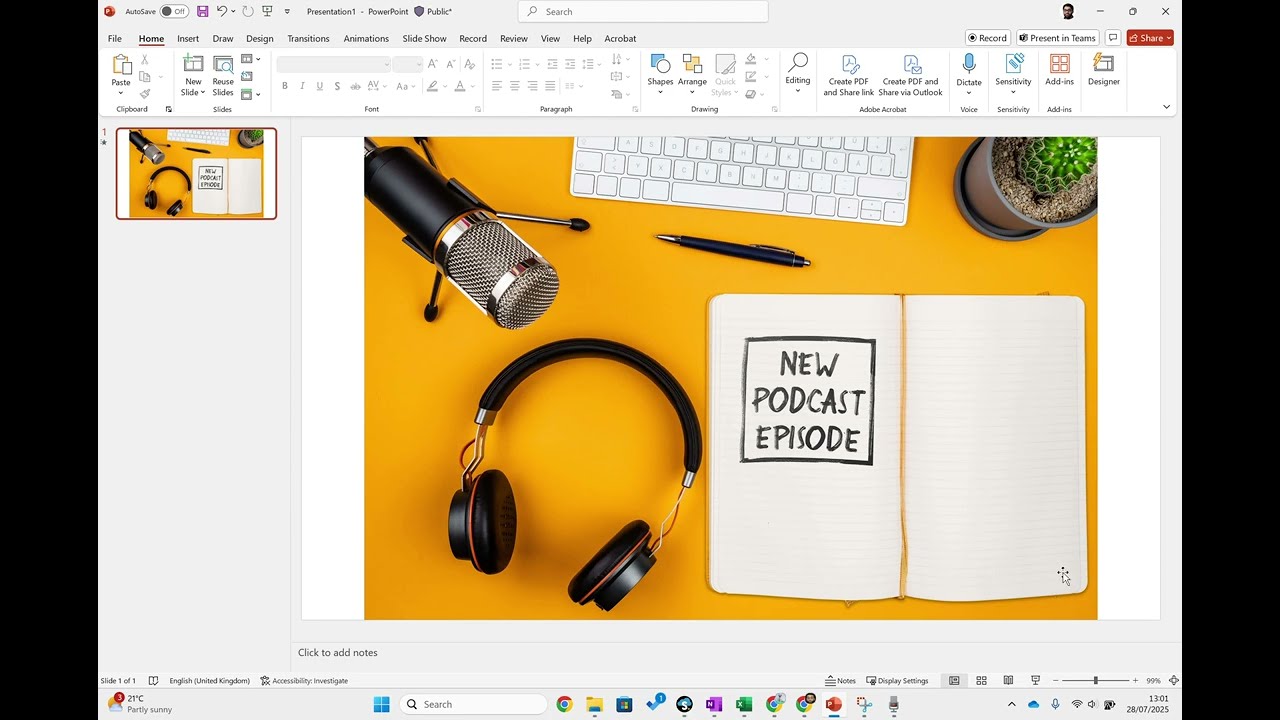This screenshot has height=720, width=1280.
Task: Open the File menu
Action: click(x=115, y=39)
